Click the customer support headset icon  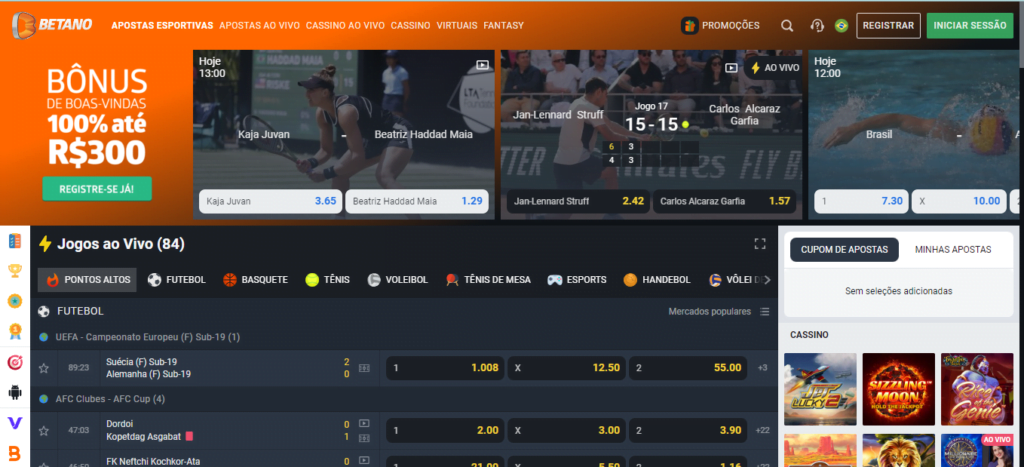[x=816, y=26]
